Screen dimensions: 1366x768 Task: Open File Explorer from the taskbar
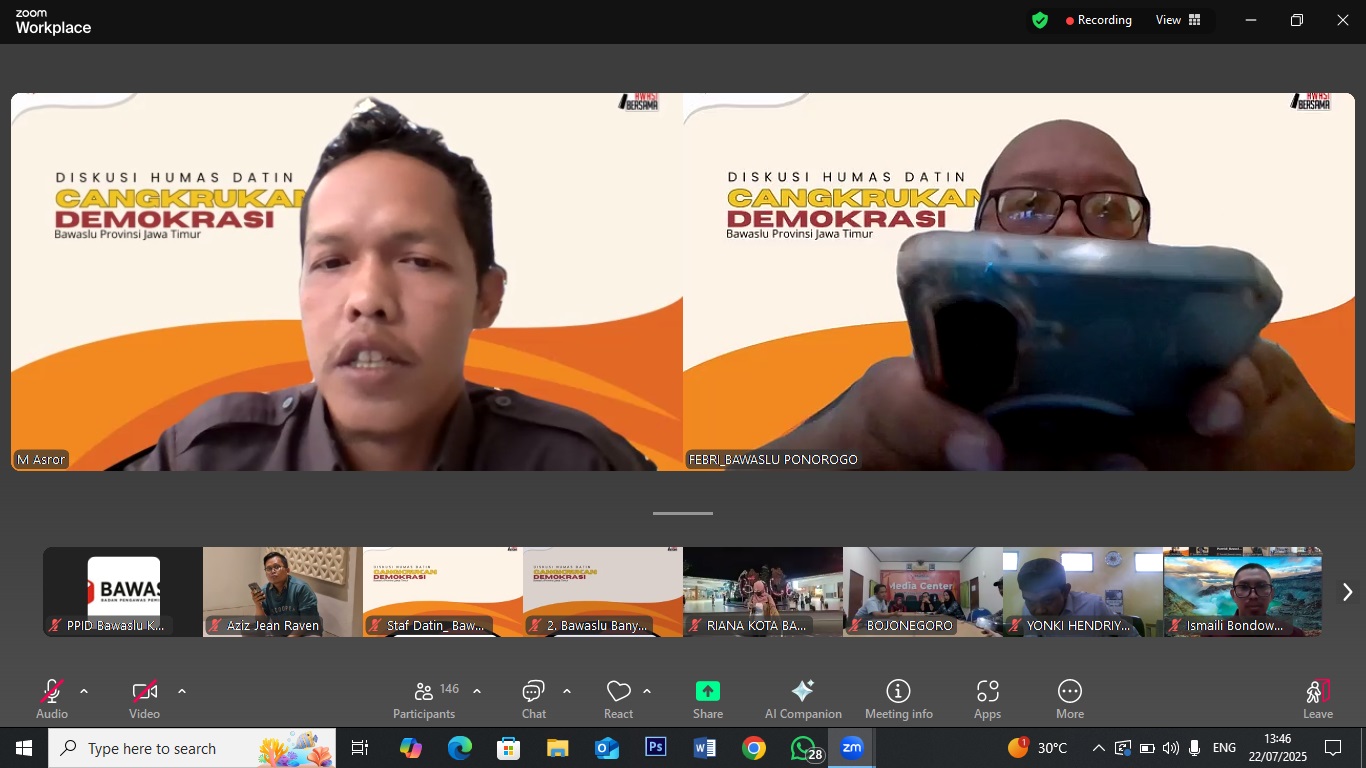coord(558,748)
